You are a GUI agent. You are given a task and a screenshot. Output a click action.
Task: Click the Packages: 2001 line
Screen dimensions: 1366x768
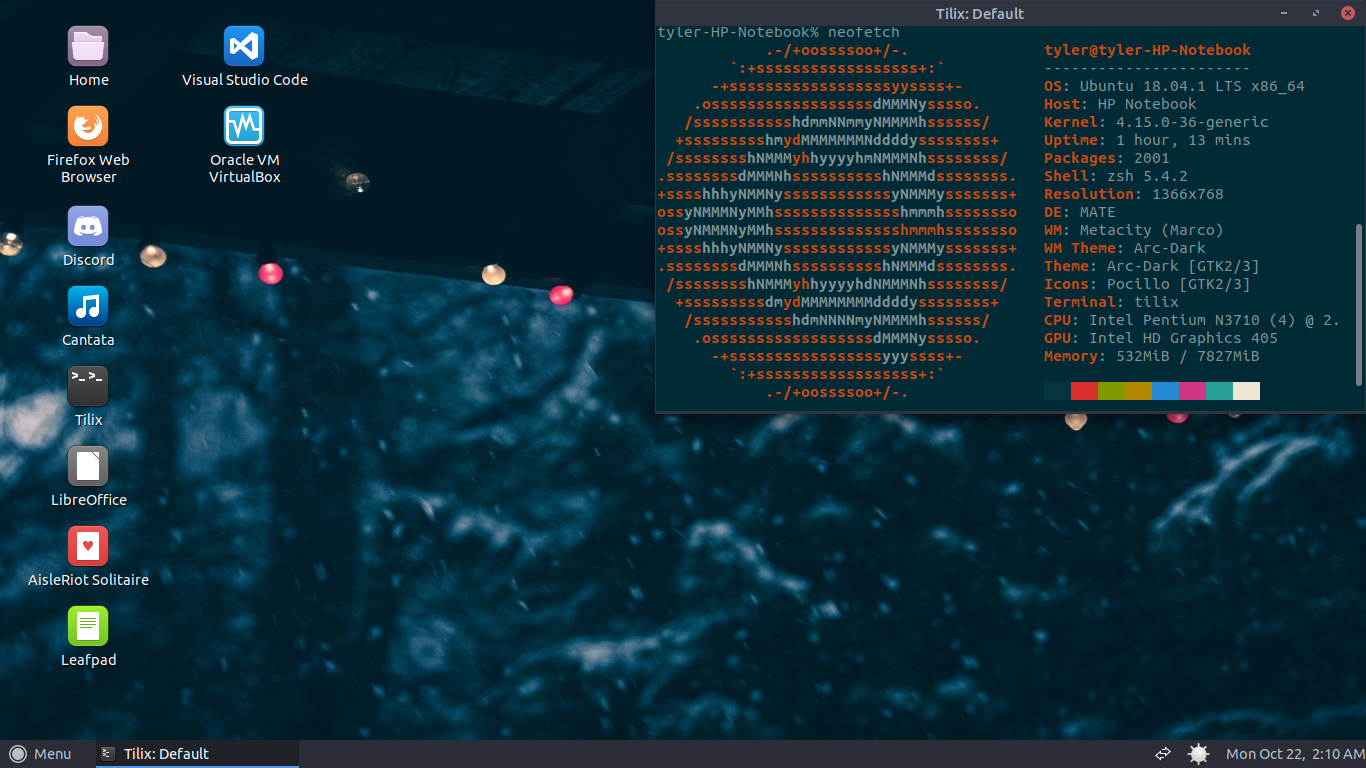[x=1107, y=158]
